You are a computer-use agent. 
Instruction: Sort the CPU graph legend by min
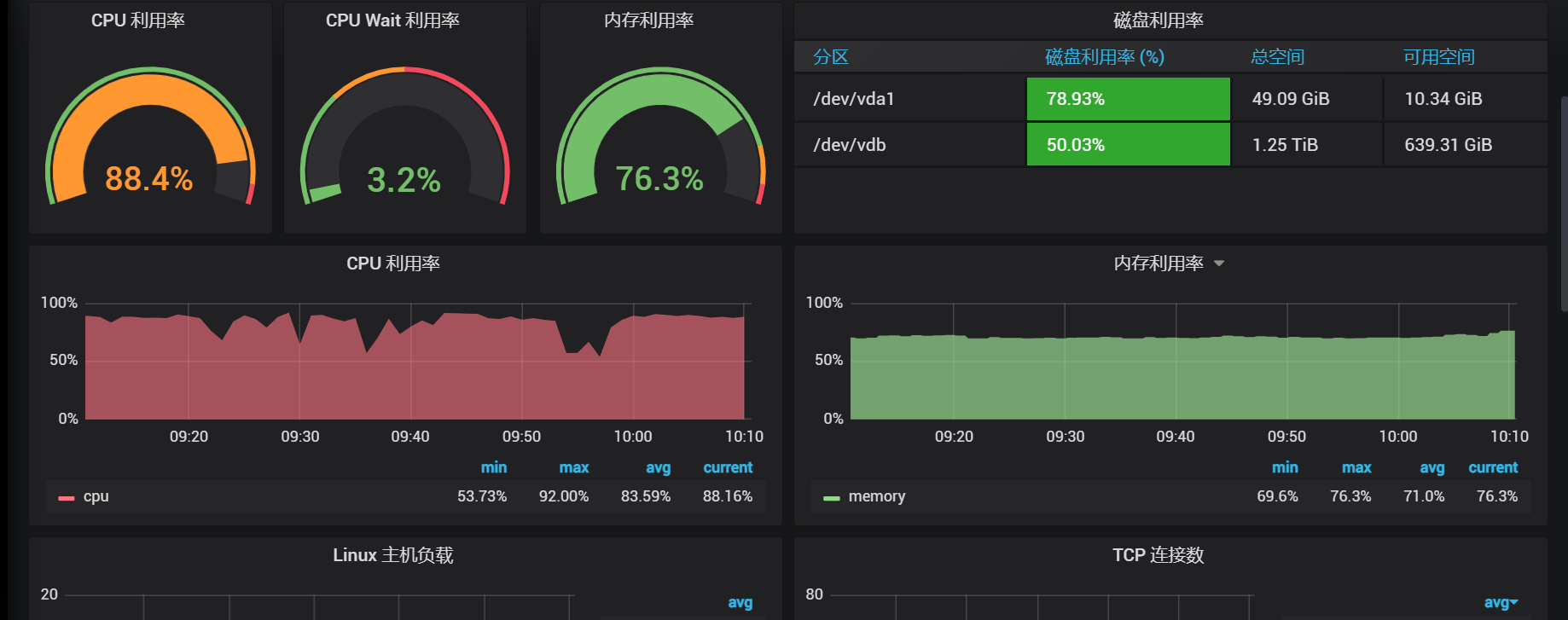(x=493, y=467)
